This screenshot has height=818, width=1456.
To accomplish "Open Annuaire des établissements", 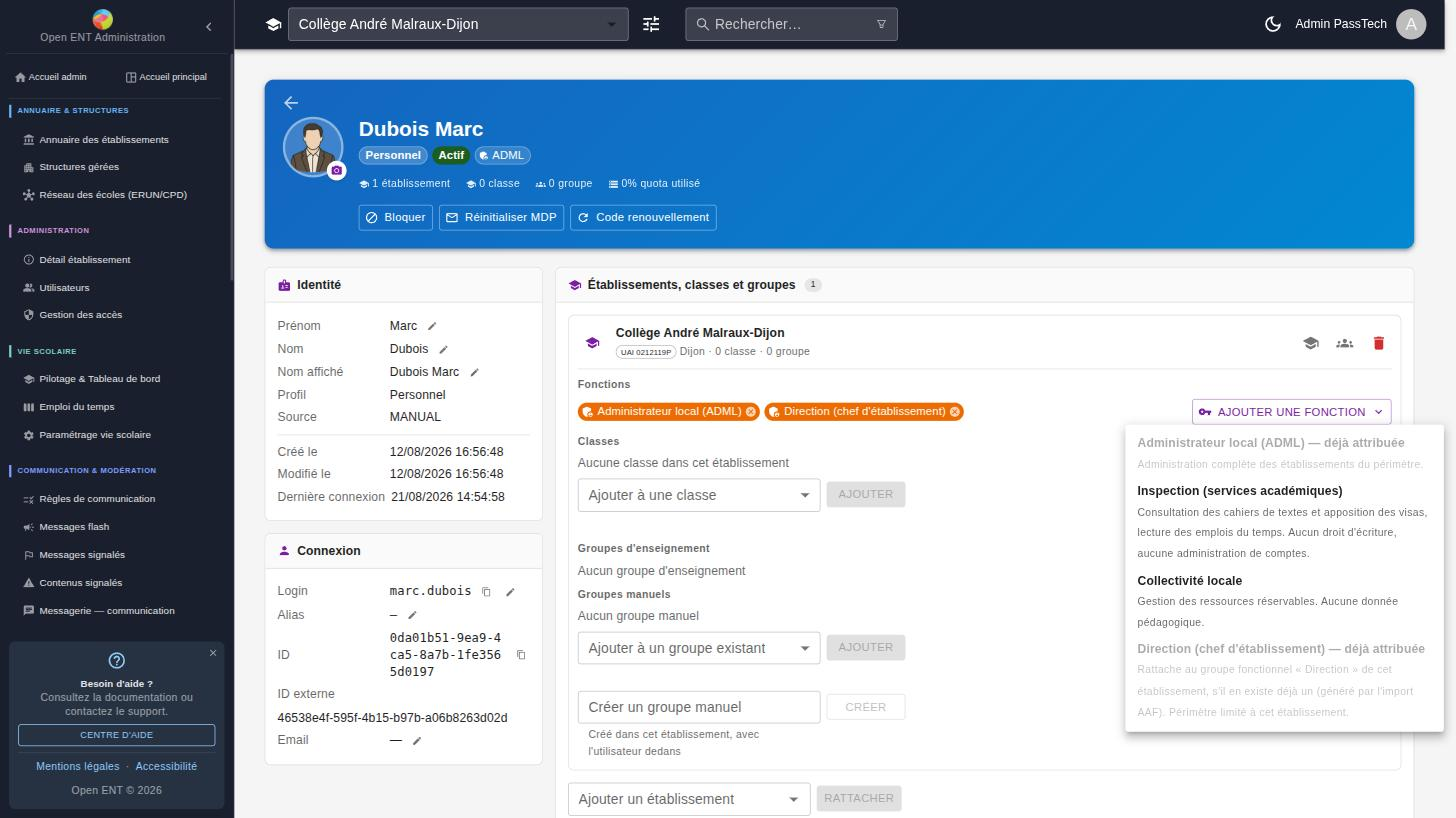I will (x=104, y=140).
